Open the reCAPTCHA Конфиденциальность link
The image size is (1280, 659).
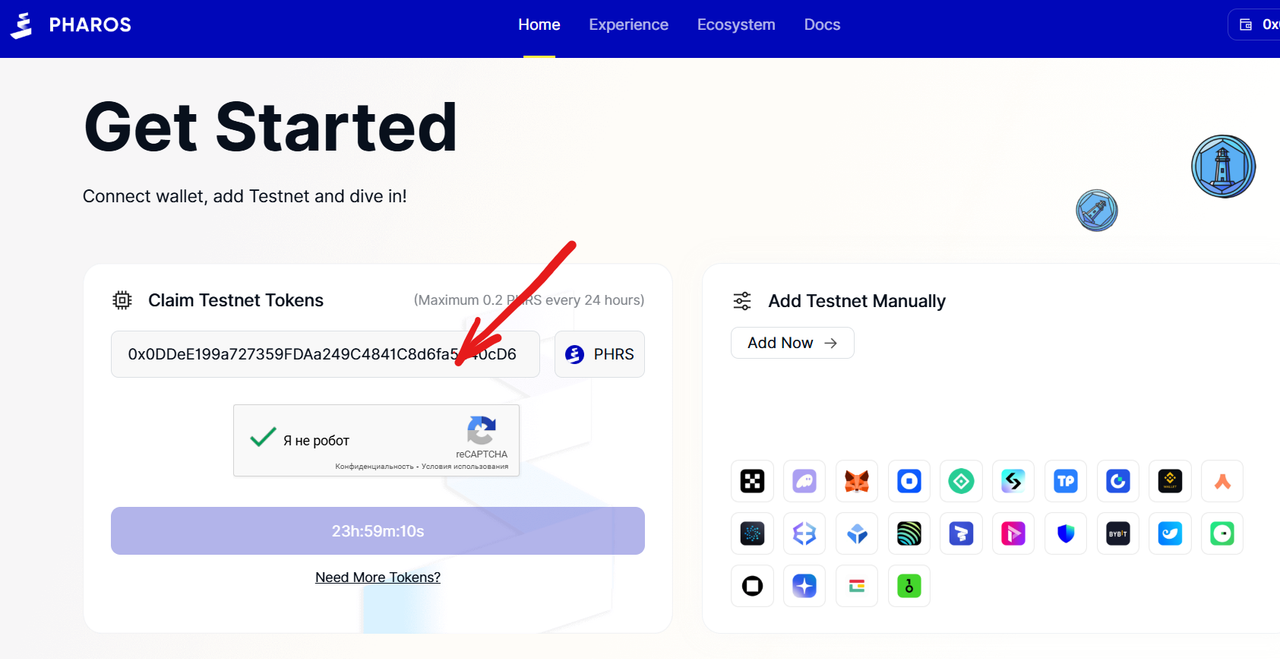(x=374, y=466)
